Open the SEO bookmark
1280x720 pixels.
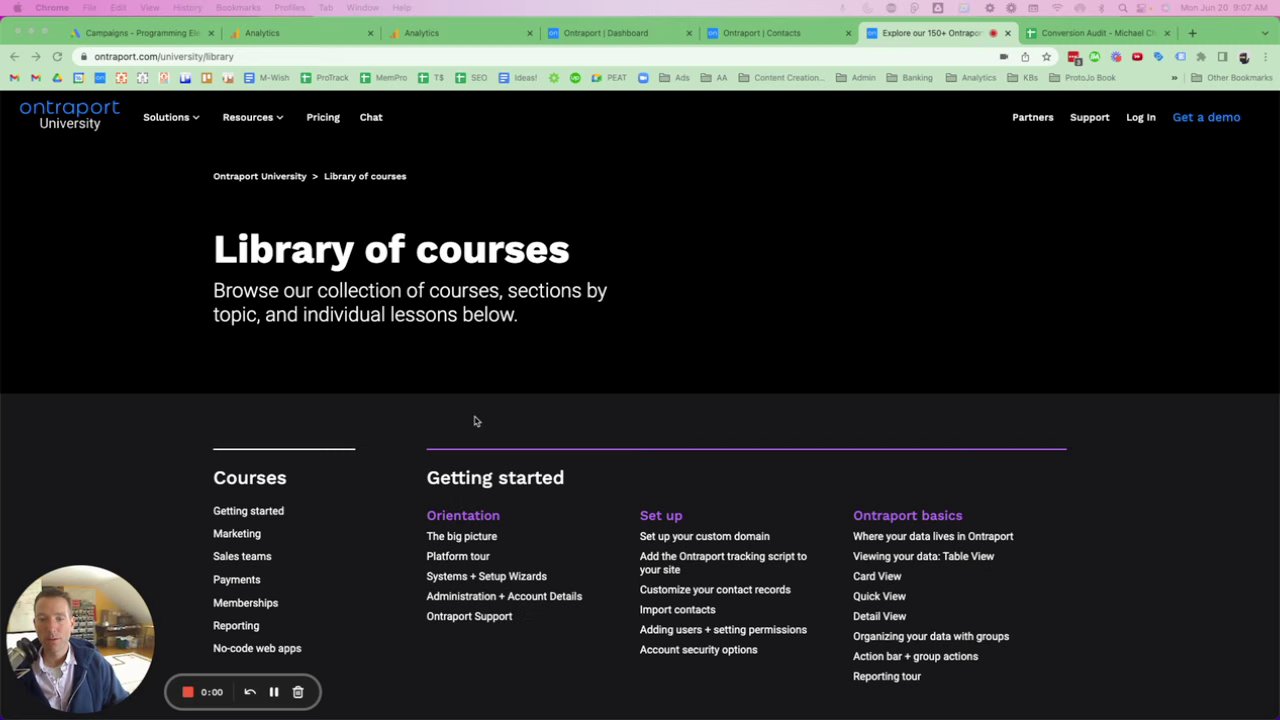point(472,78)
